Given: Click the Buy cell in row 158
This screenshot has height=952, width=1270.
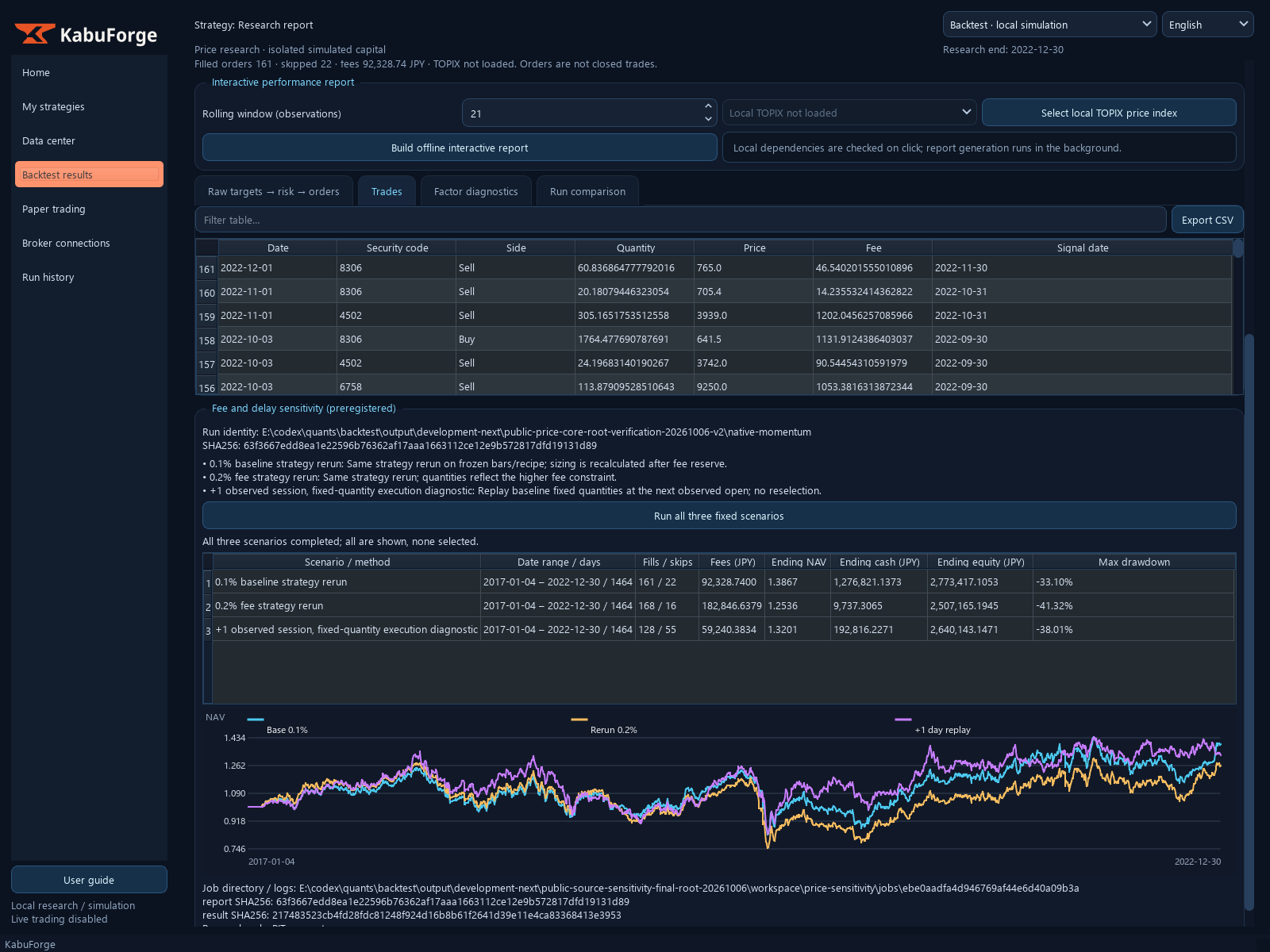Looking at the screenshot, I should click(516, 339).
